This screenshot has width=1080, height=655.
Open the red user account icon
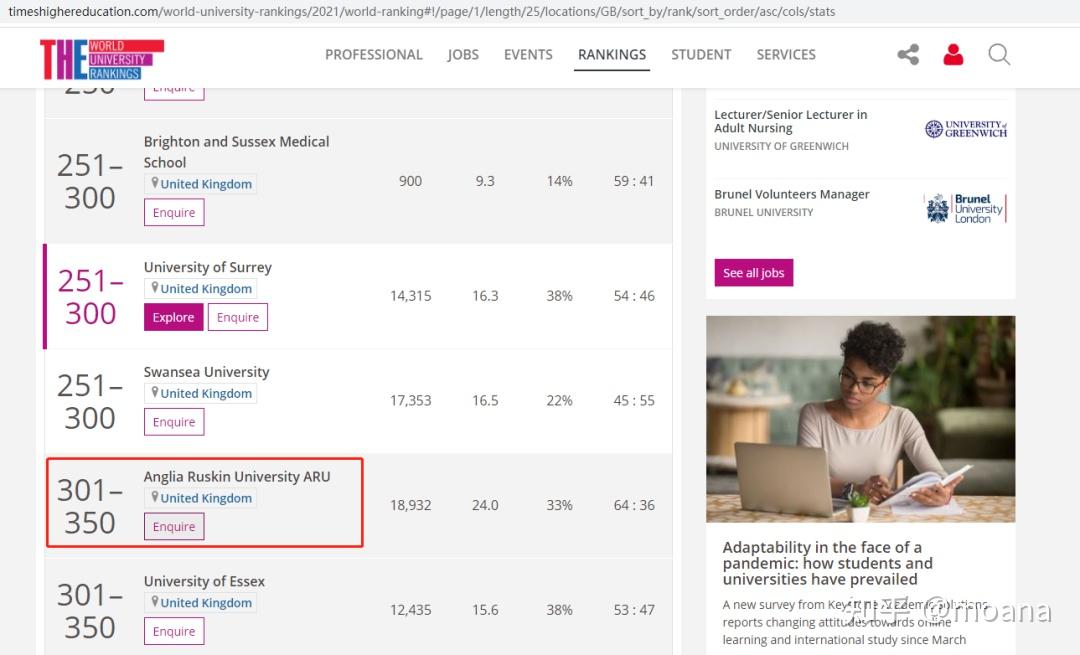(953, 55)
